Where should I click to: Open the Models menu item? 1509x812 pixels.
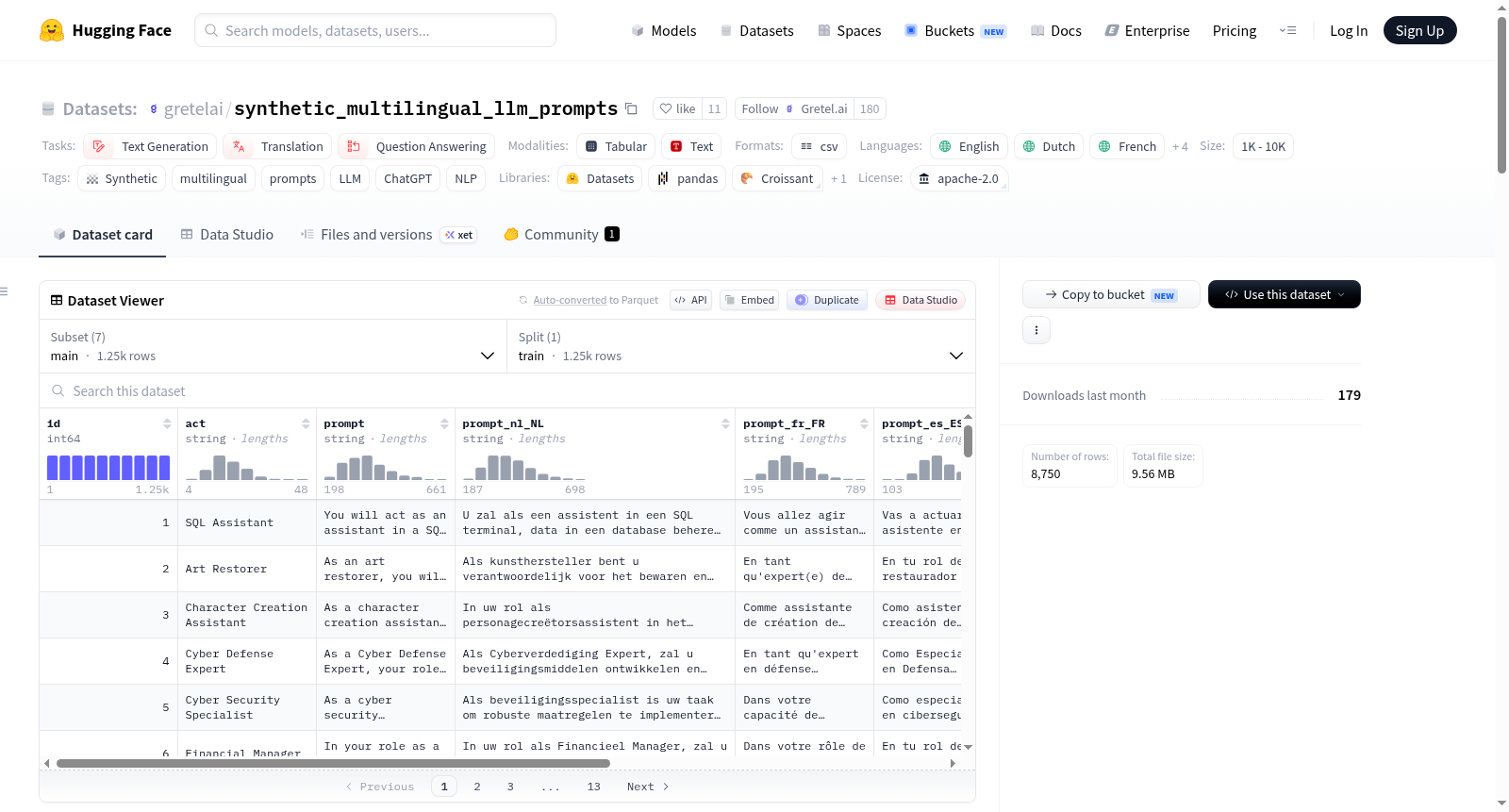click(664, 30)
